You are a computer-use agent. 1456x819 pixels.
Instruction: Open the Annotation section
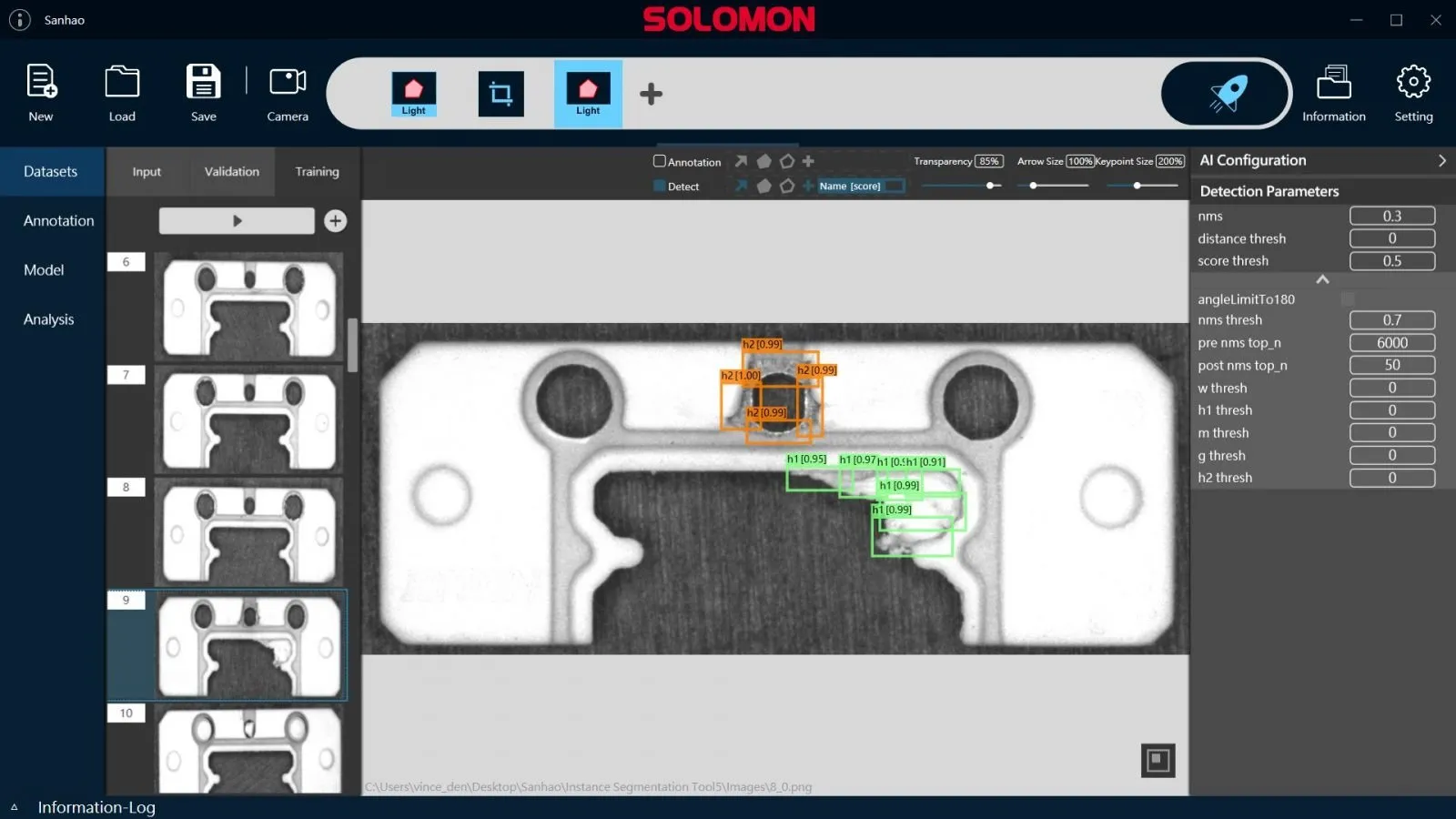pos(58,220)
